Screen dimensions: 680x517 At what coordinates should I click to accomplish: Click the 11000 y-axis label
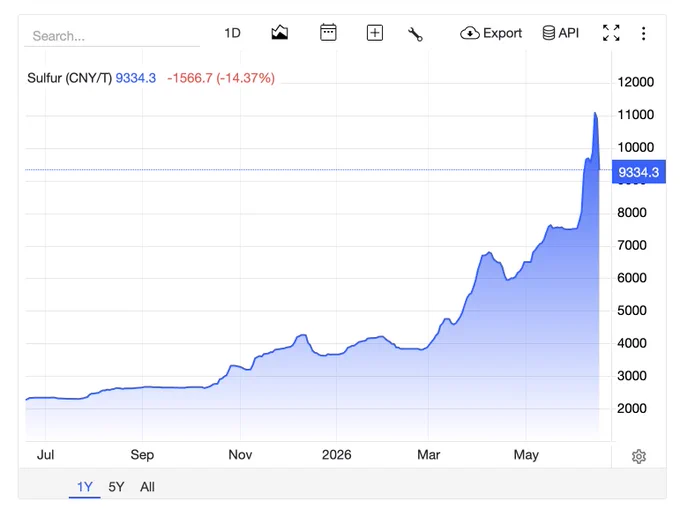coord(635,115)
